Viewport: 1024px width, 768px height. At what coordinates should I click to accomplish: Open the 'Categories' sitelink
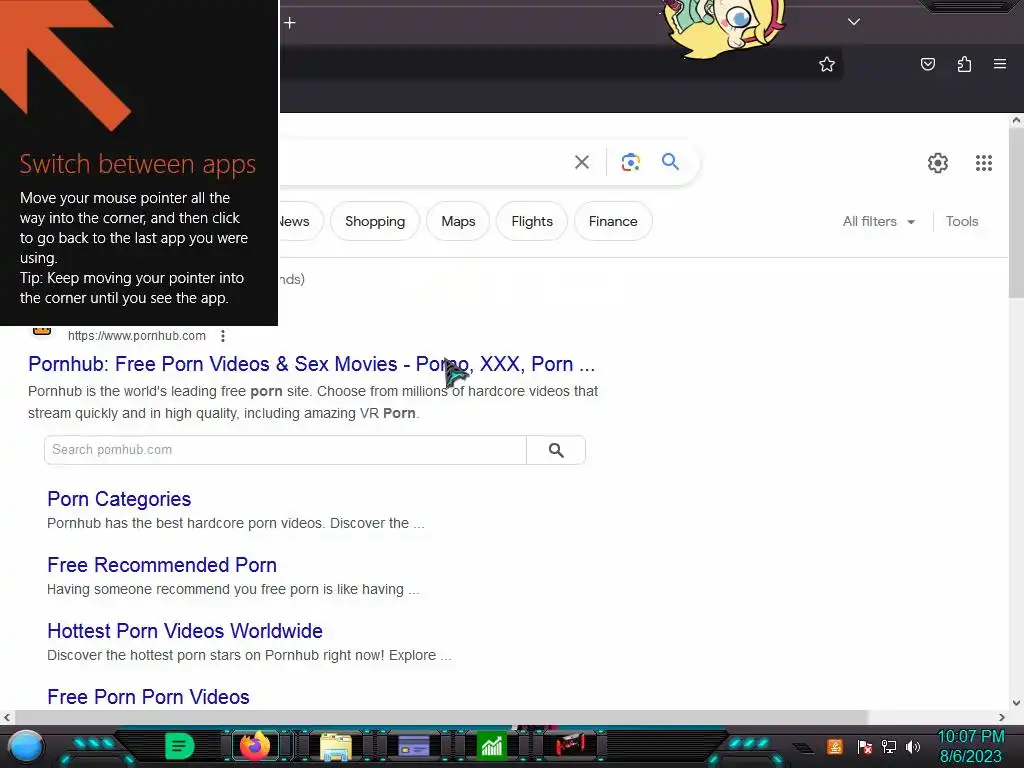119,499
